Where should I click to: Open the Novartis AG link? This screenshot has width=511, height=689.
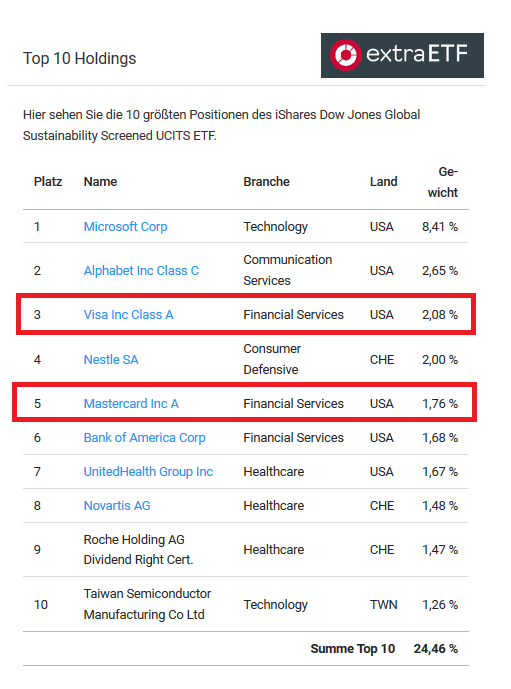click(117, 506)
